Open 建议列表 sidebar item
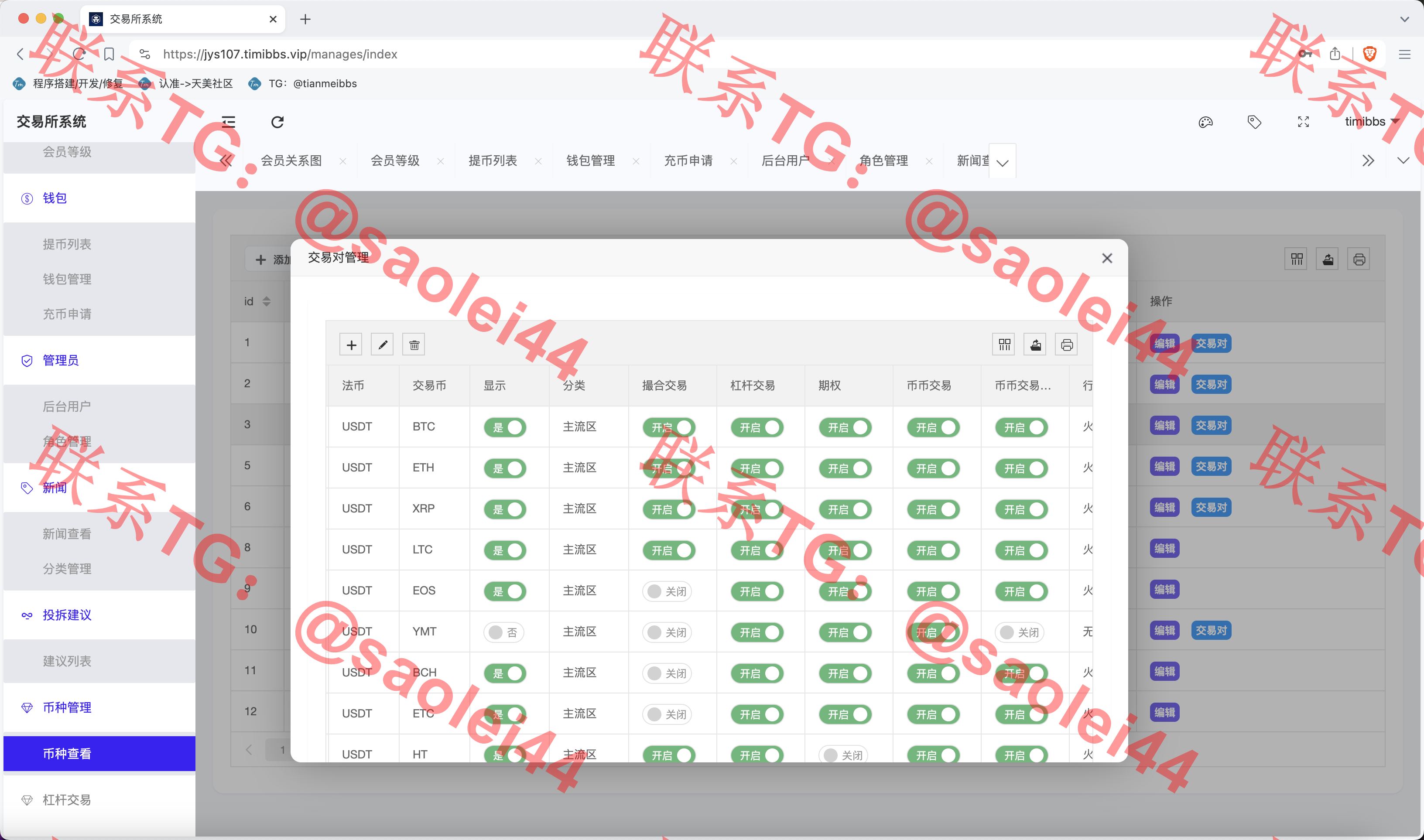This screenshot has width=1424, height=840. [99, 661]
